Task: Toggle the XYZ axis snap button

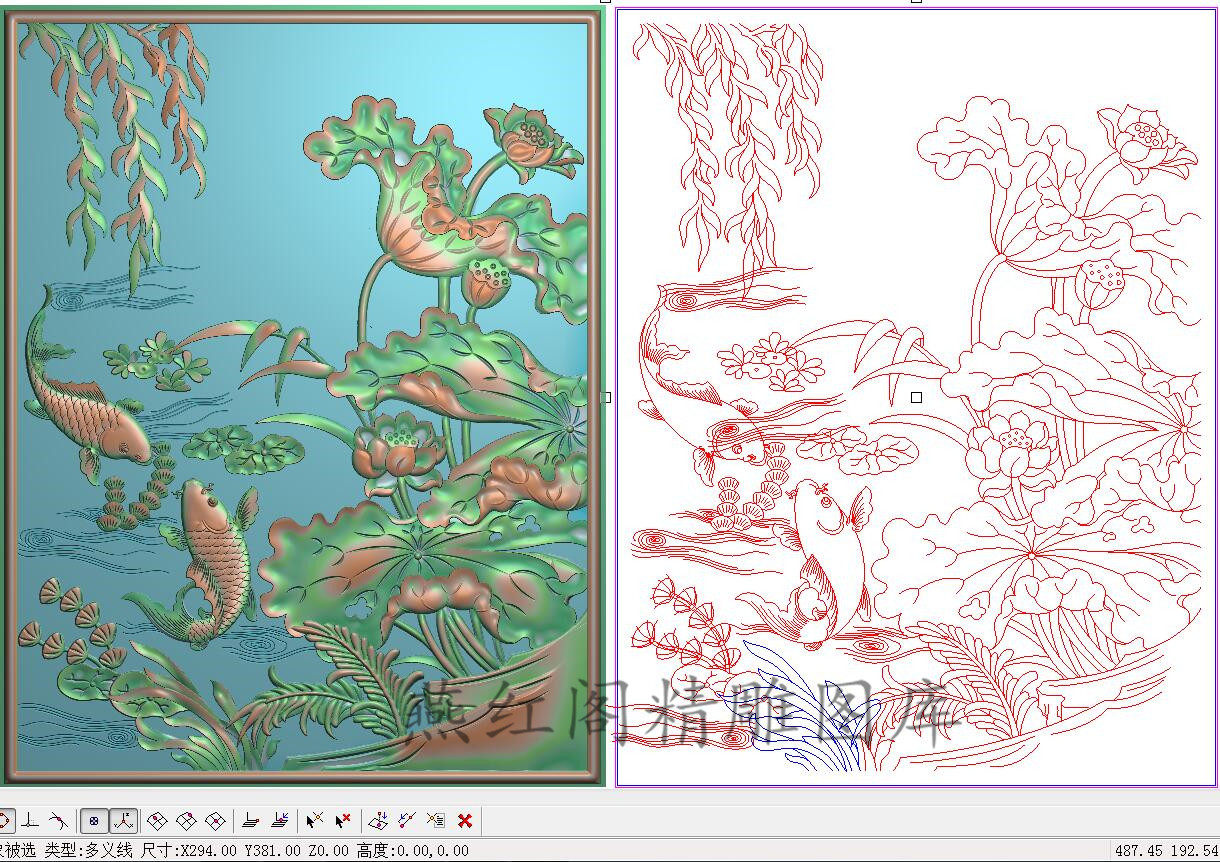Action: [123, 821]
